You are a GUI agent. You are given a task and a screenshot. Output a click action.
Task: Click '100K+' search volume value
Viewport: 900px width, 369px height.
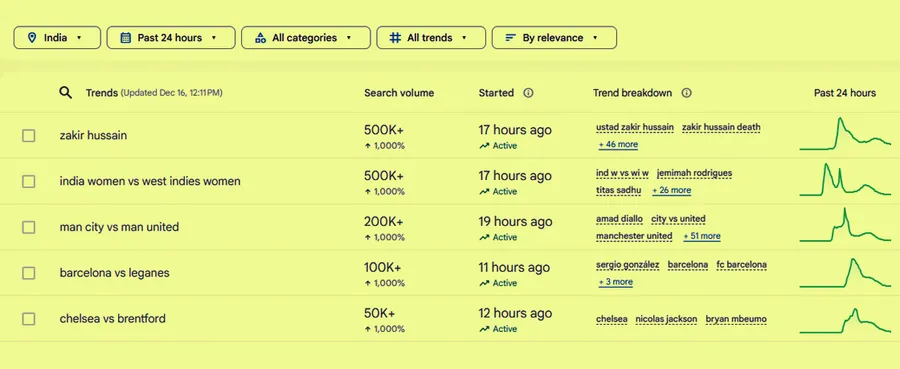pyautogui.click(x=382, y=267)
